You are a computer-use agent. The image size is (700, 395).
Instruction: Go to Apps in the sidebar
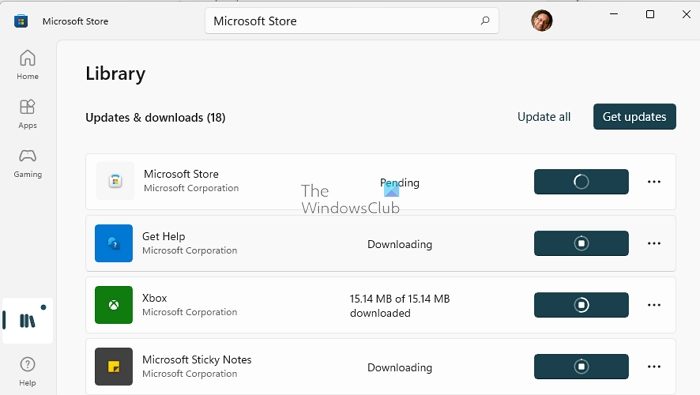point(27,114)
